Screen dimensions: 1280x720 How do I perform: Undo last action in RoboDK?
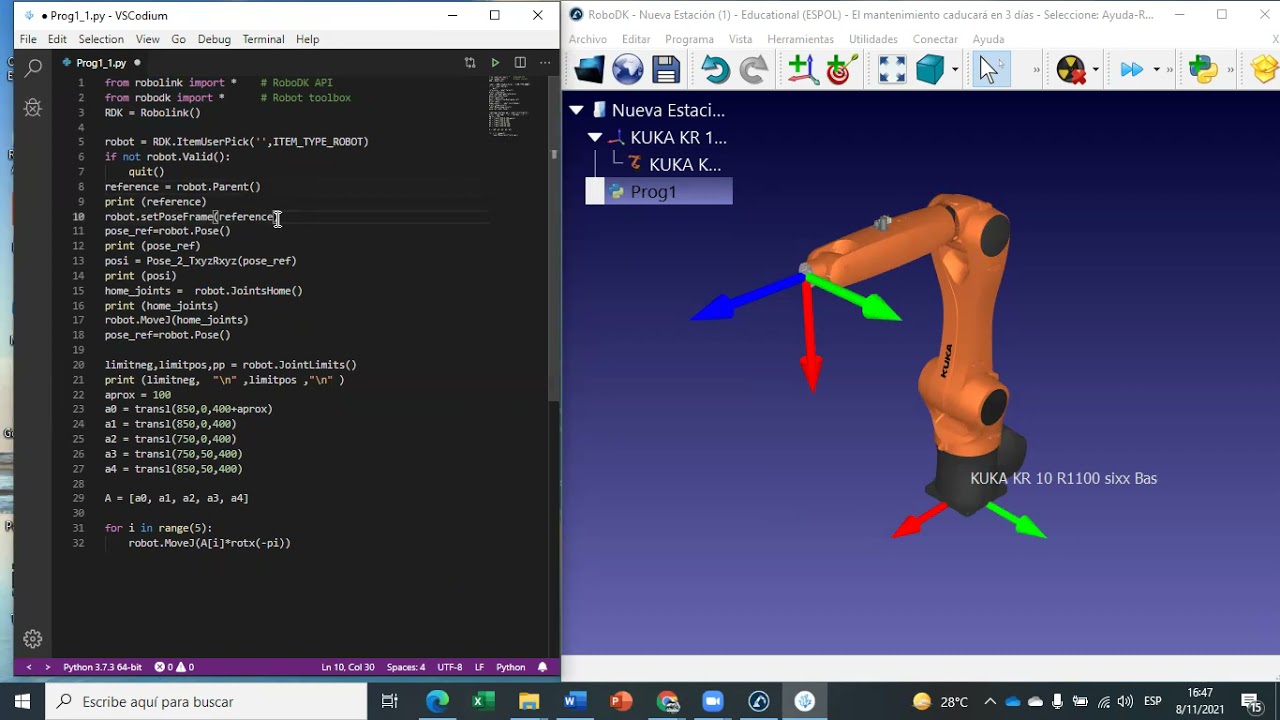click(x=715, y=69)
